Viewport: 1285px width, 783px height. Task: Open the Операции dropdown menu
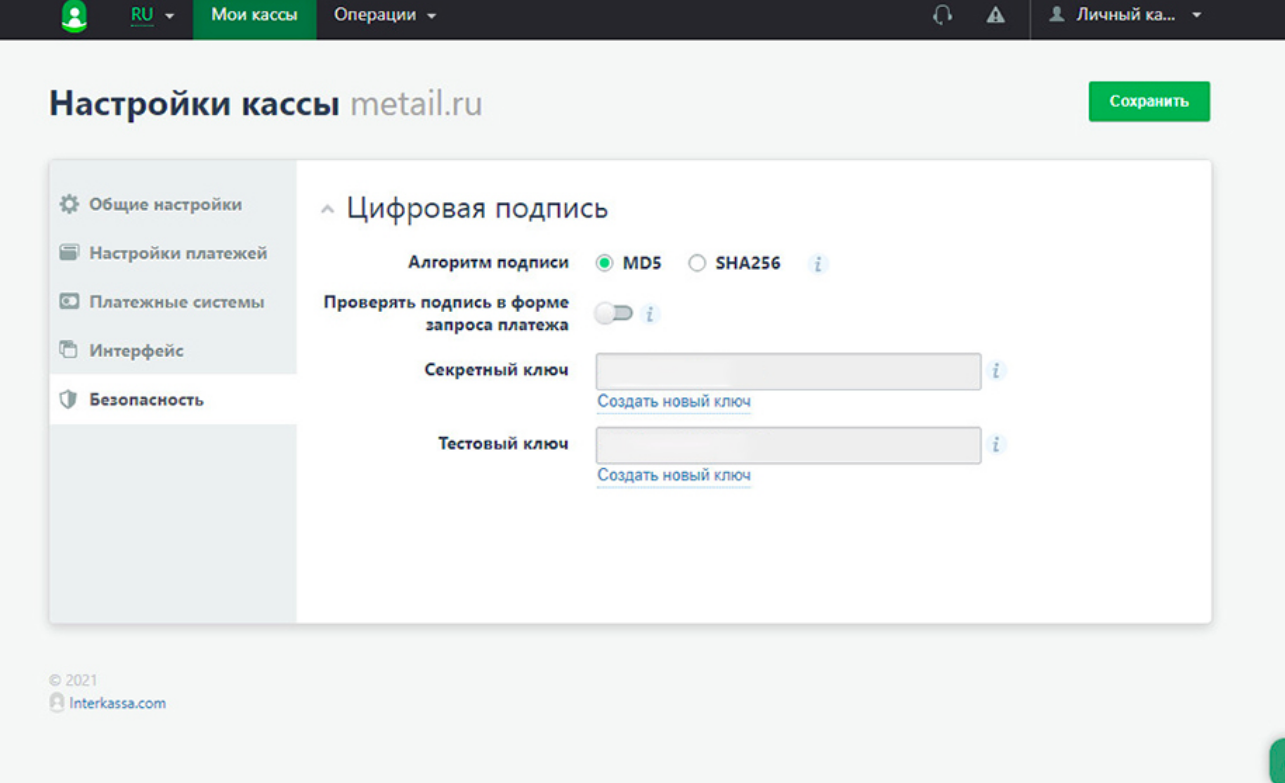(385, 16)
